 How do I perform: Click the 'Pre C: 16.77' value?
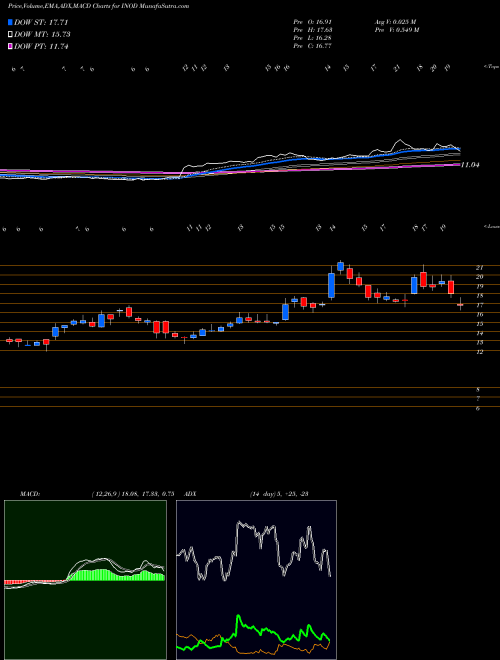click(313, 46)
